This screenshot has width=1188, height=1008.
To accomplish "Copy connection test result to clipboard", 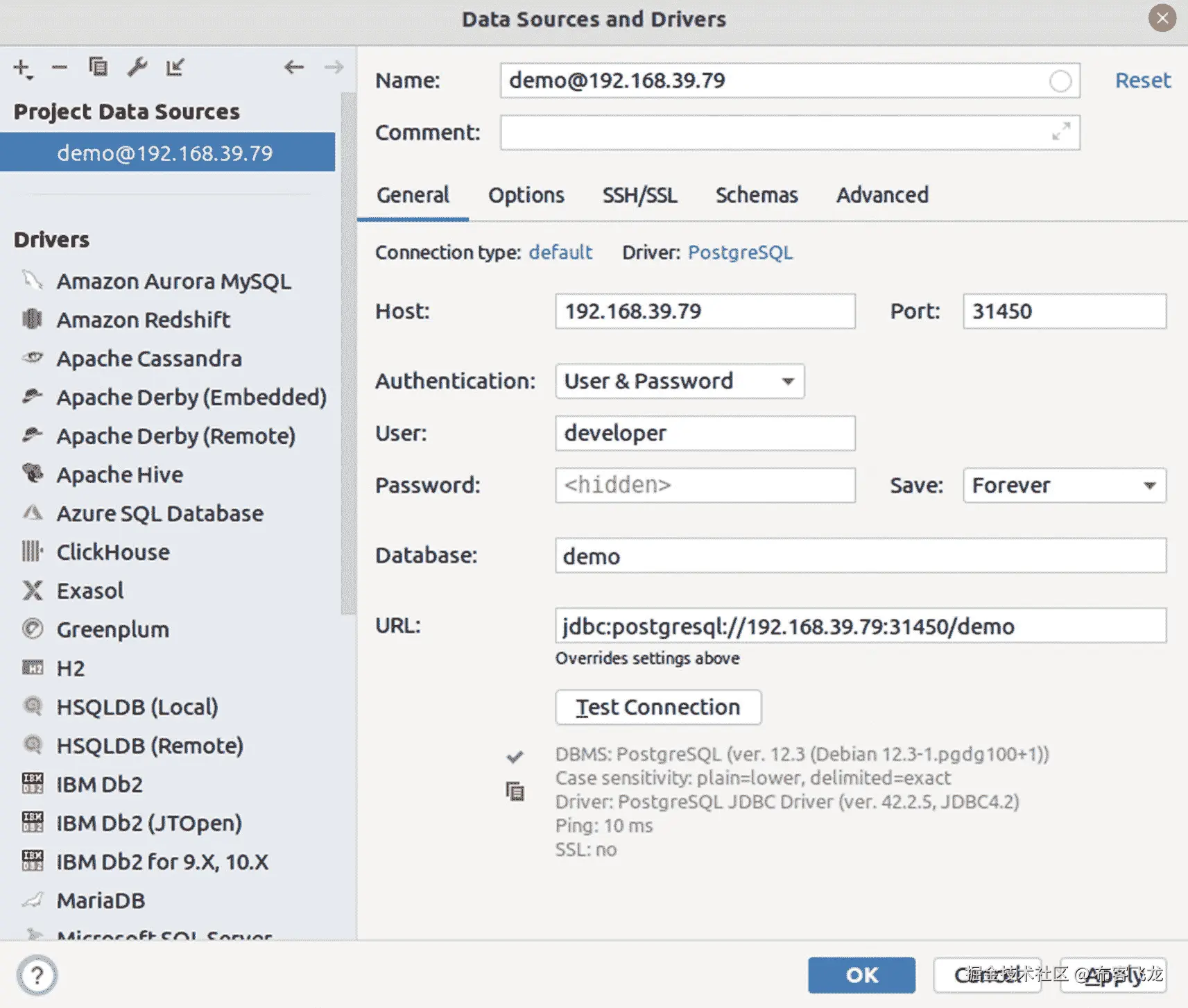I will (x=515, y=792).
